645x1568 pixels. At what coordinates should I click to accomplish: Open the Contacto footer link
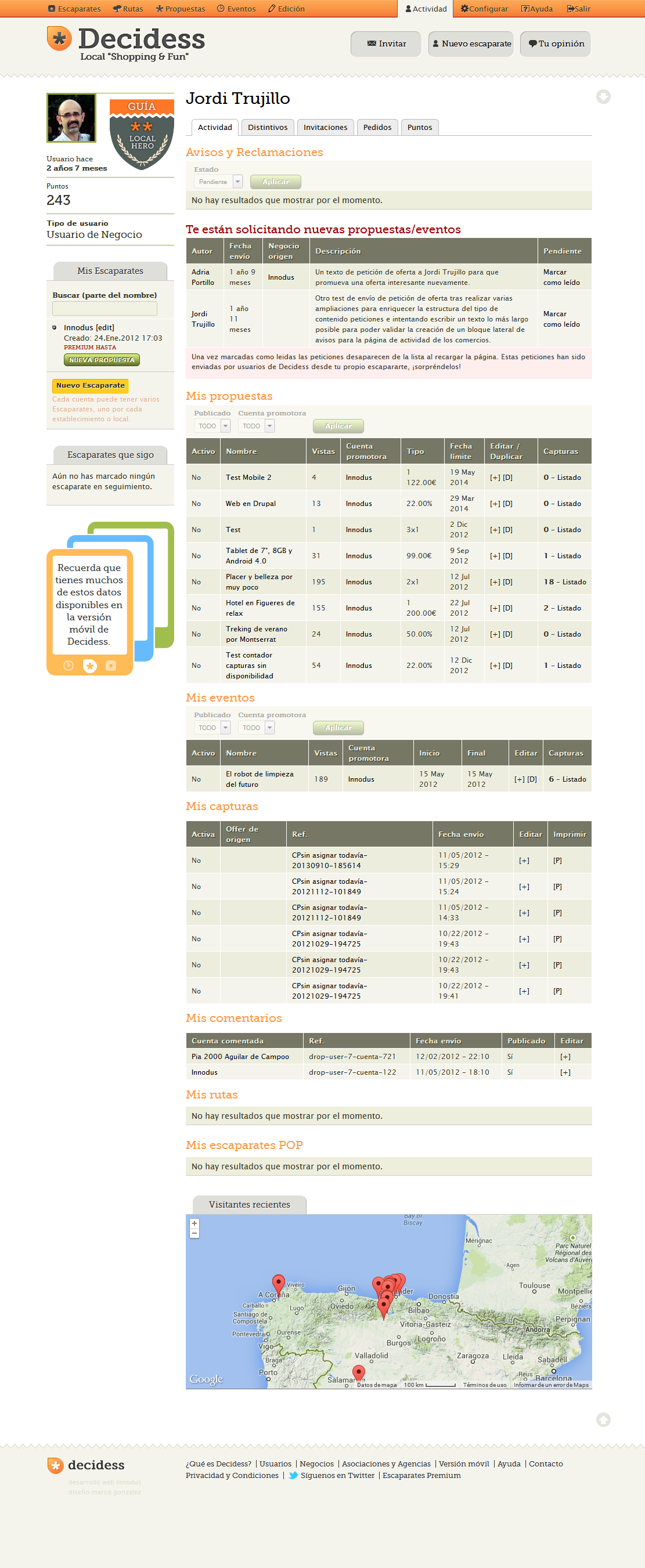click(x=546, y=1464)
